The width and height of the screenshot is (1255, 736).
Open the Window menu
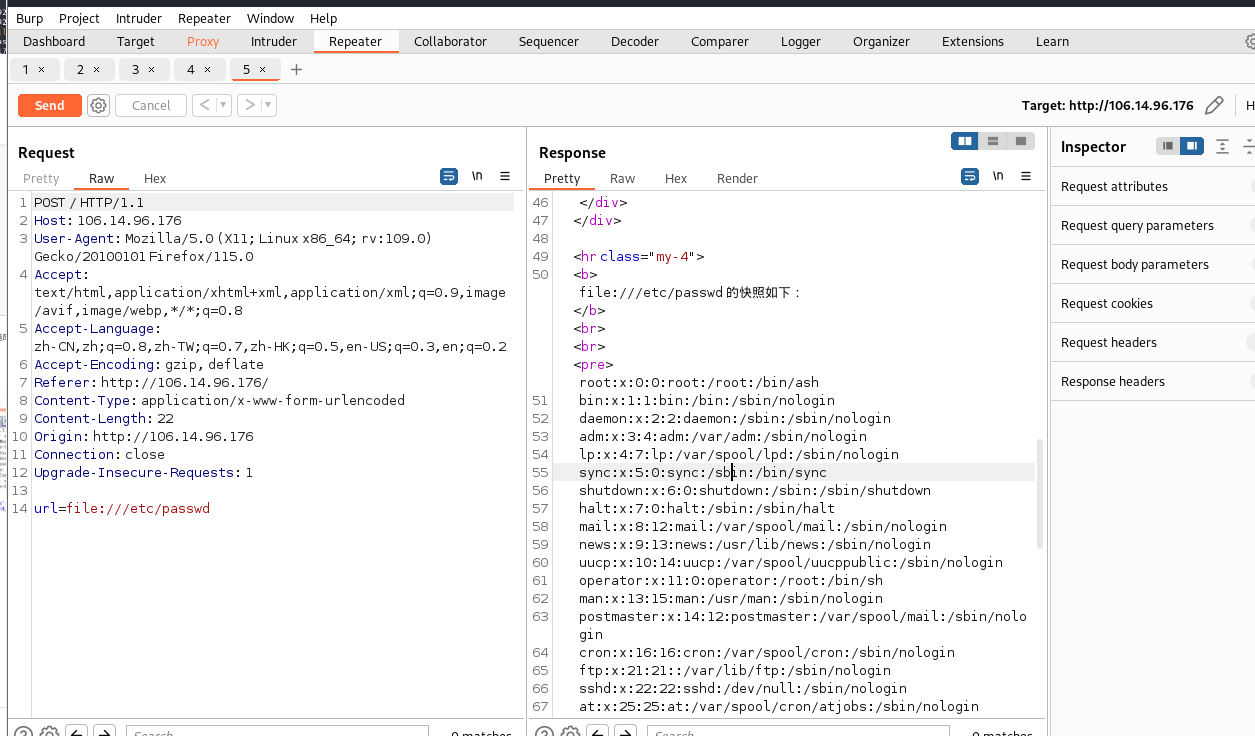[270, 18]
